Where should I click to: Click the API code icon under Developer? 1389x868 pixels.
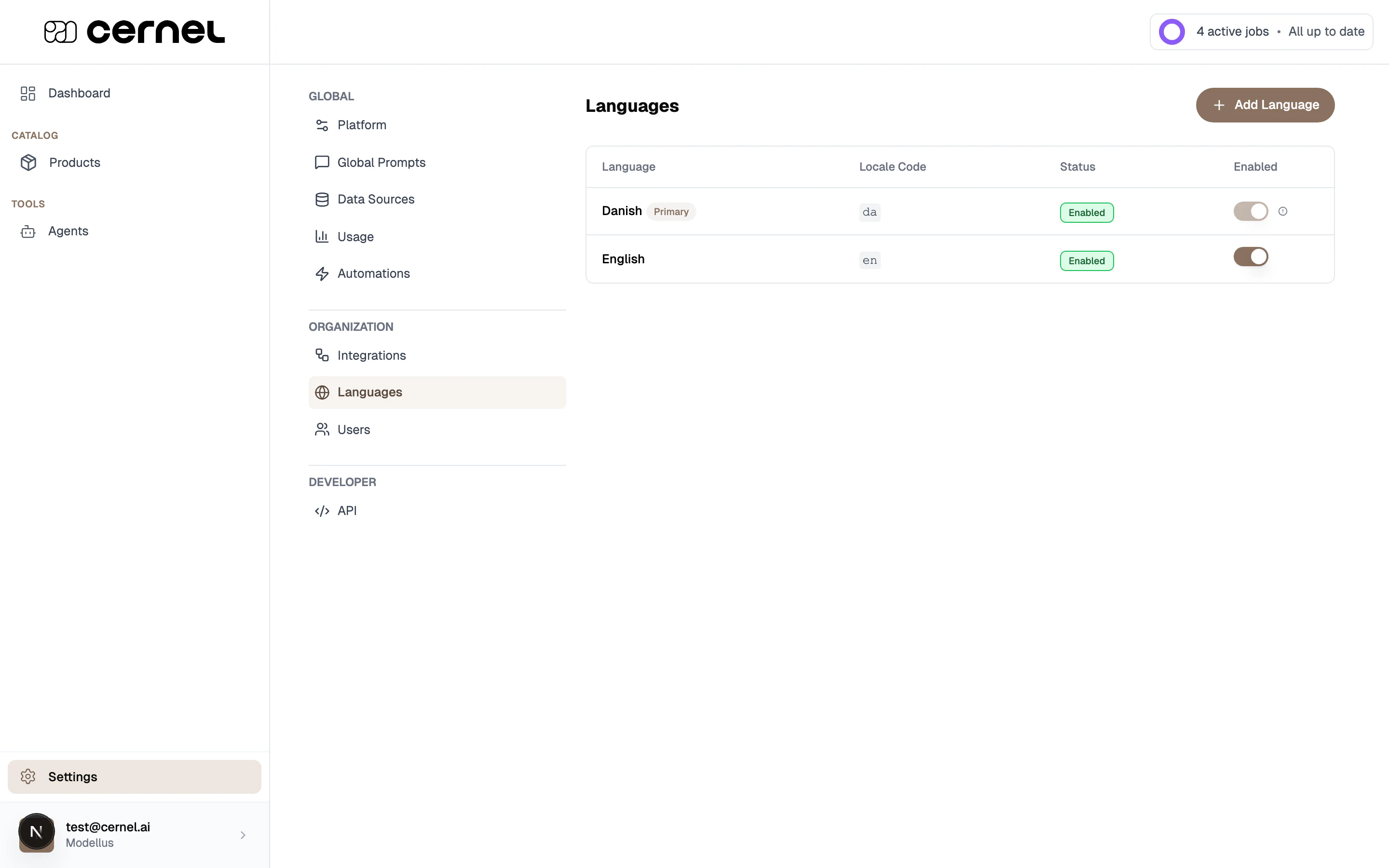(321, 510)
